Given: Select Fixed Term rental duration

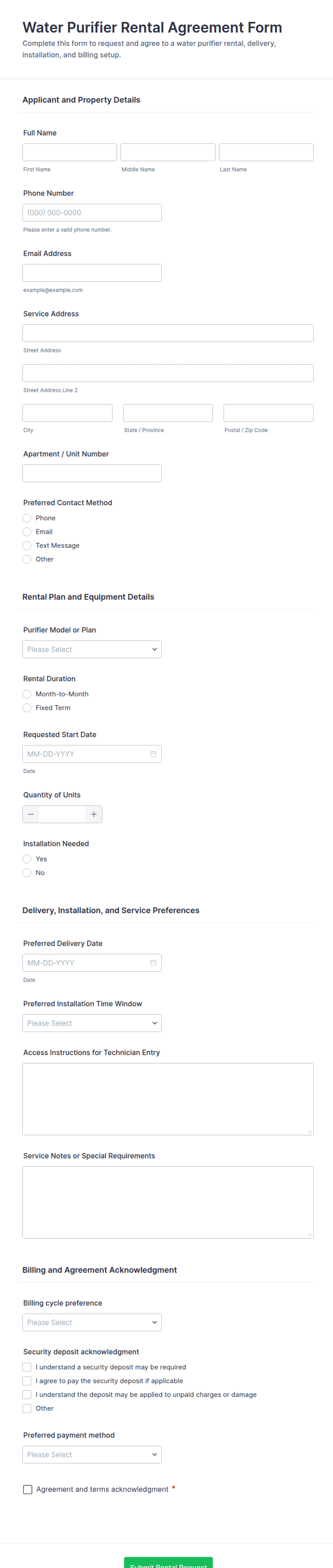Looking at the screenshot, I should 27,708.
